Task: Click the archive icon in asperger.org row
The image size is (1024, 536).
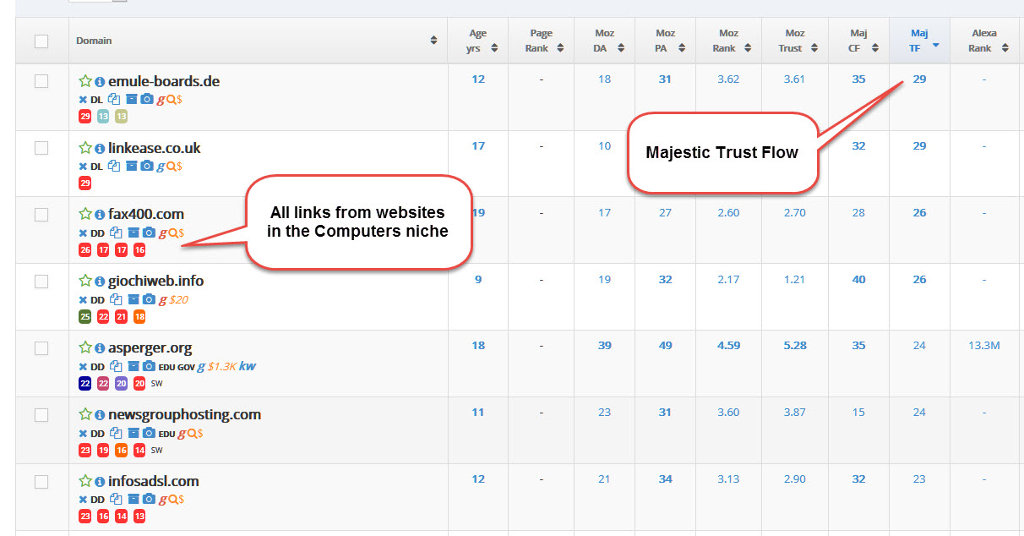Action: pos(133,366)
